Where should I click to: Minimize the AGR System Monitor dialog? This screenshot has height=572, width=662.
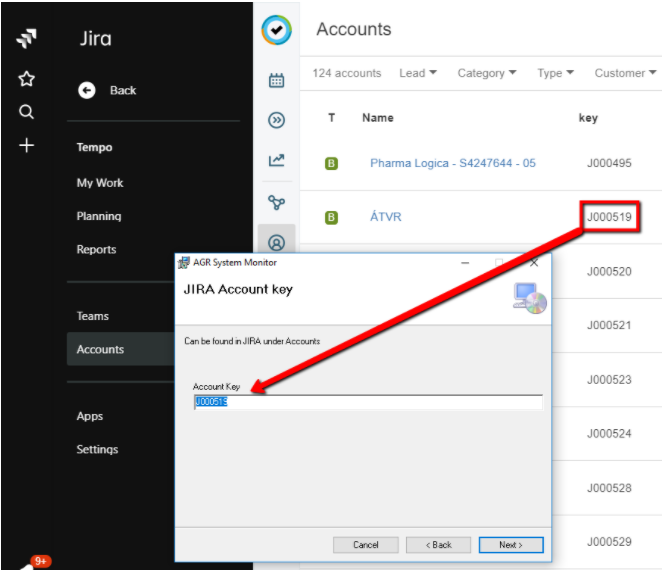[465, 263]
